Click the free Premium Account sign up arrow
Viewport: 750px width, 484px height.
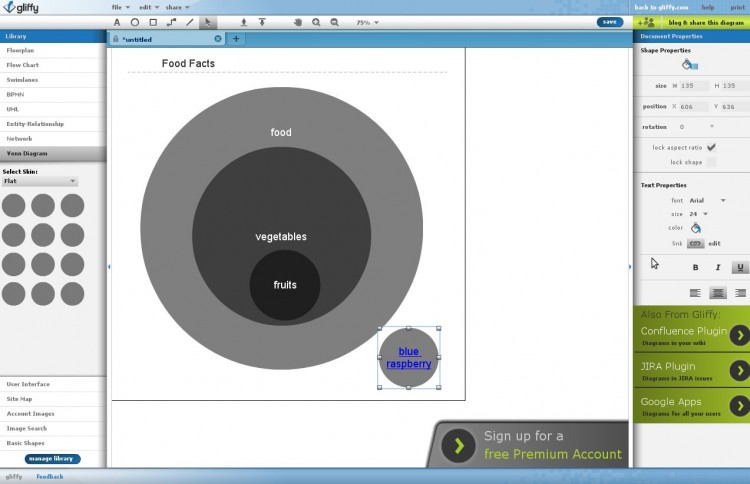coord(458,446)
